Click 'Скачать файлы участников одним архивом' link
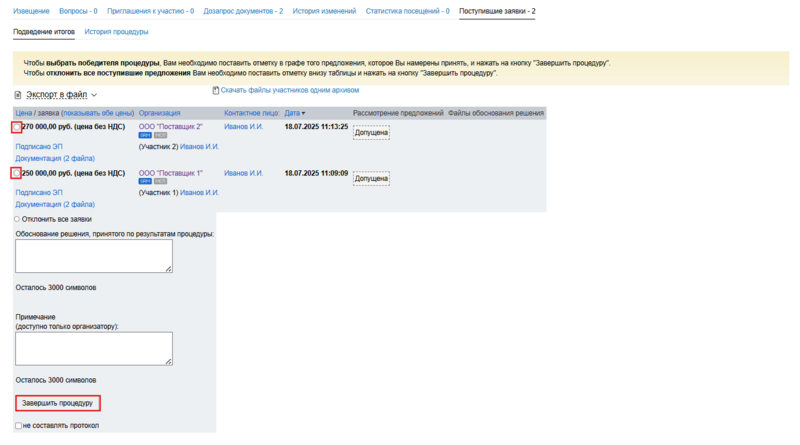The image size is (800, 445). [290, 90]
